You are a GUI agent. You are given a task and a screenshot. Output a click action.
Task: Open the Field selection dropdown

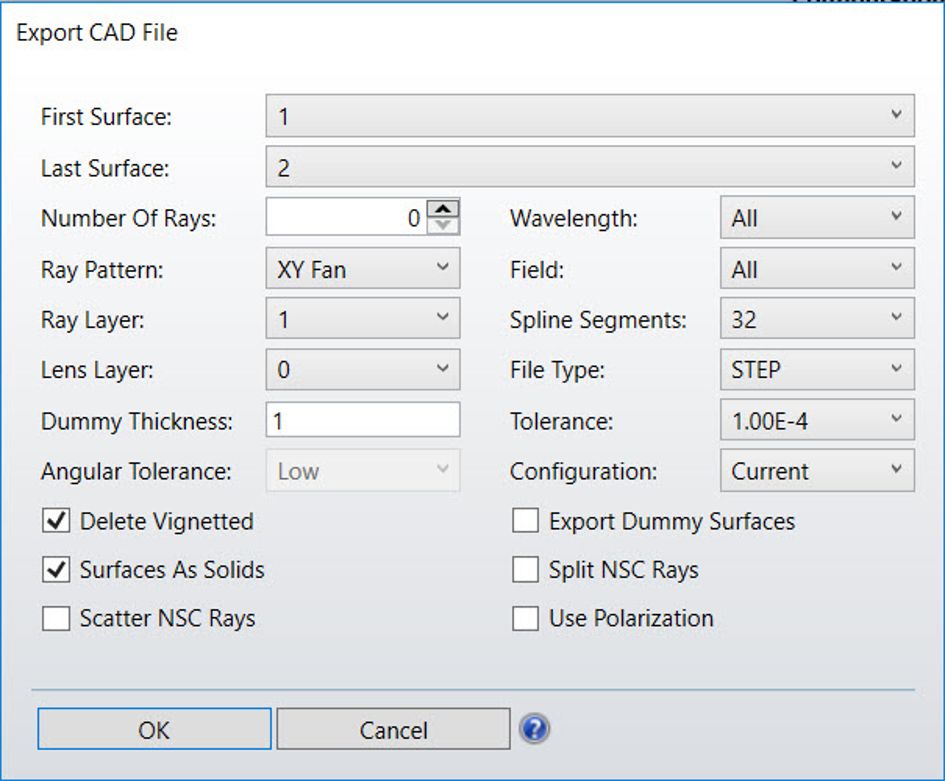[x=817, y=269]
